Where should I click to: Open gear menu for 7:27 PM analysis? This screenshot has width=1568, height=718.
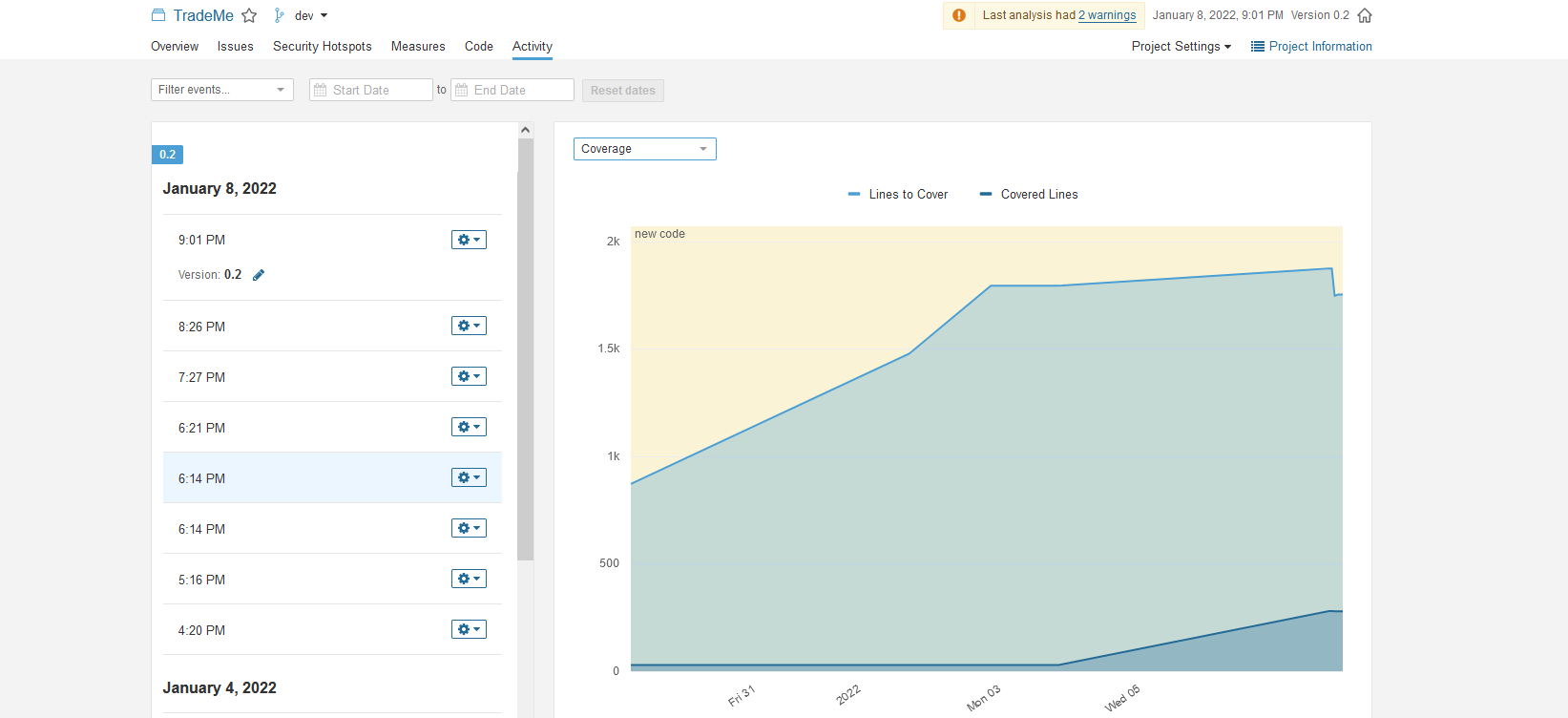click(x=469, y=376)
